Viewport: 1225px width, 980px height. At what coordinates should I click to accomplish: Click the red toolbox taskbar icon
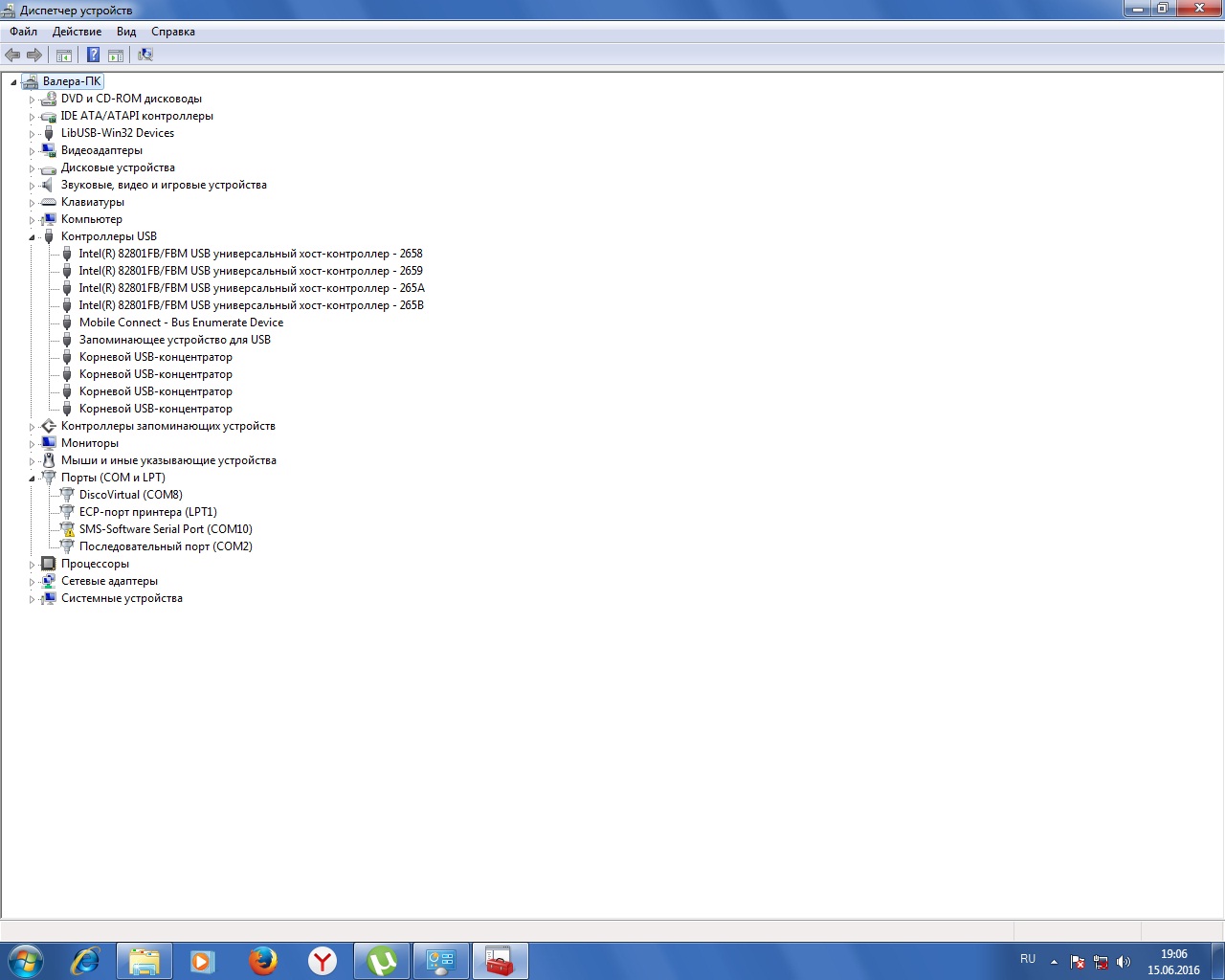click(x=500, y=961)
